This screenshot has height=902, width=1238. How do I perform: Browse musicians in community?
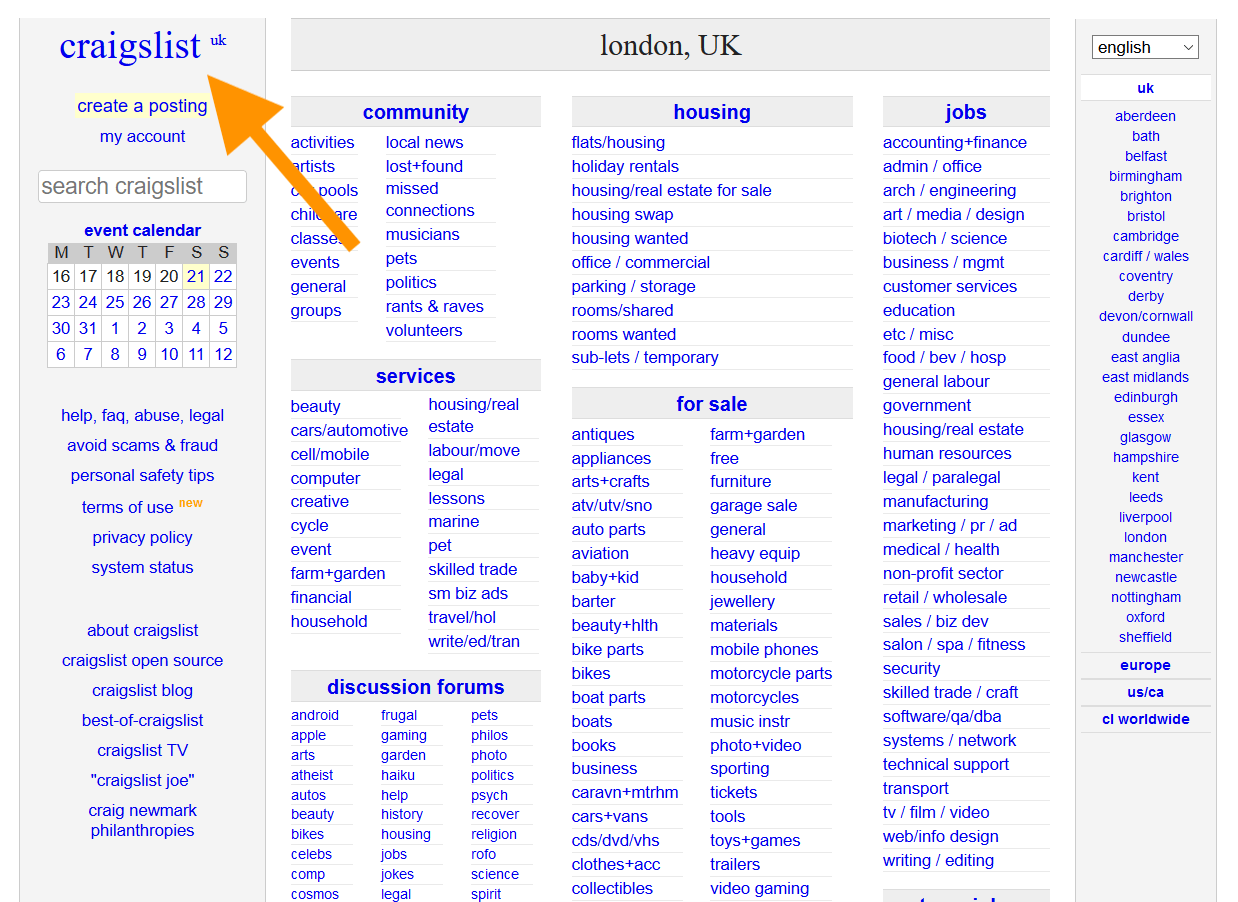point(422,234)
